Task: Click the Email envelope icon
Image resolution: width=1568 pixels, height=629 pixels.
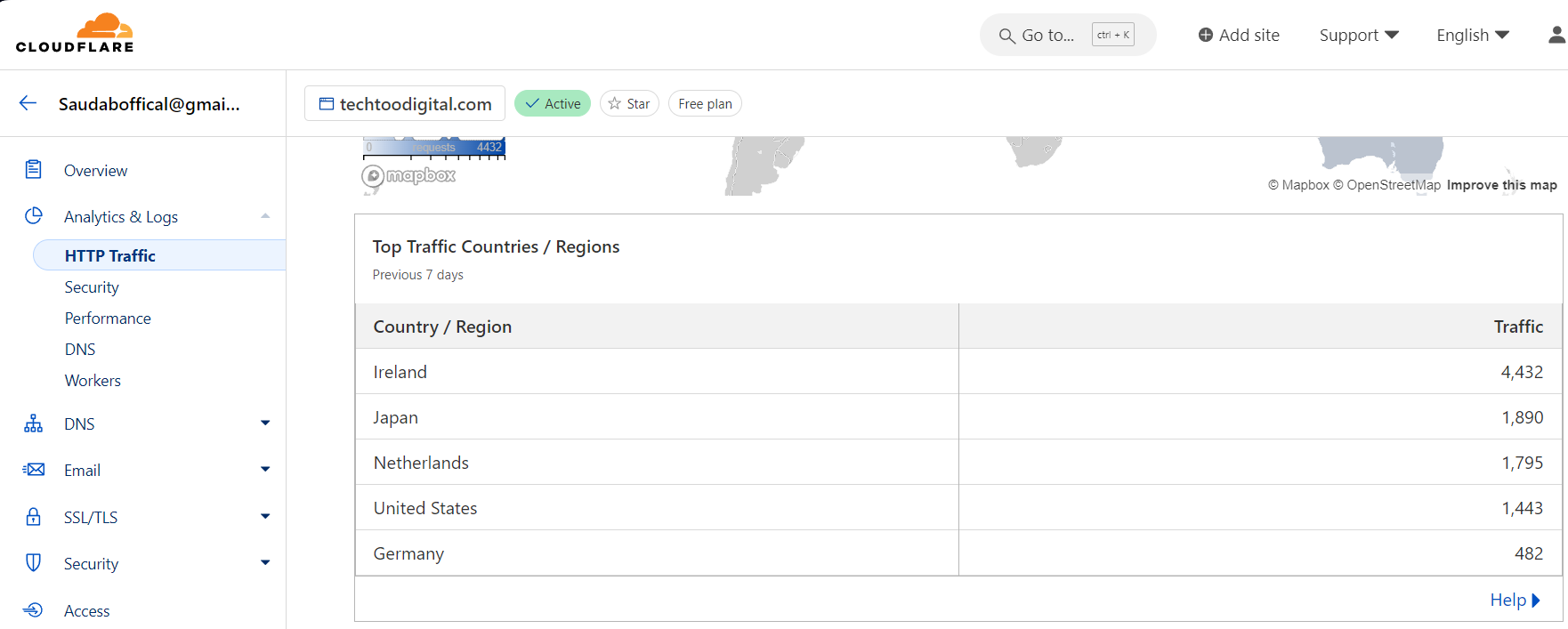Action: tap(34, 470)
